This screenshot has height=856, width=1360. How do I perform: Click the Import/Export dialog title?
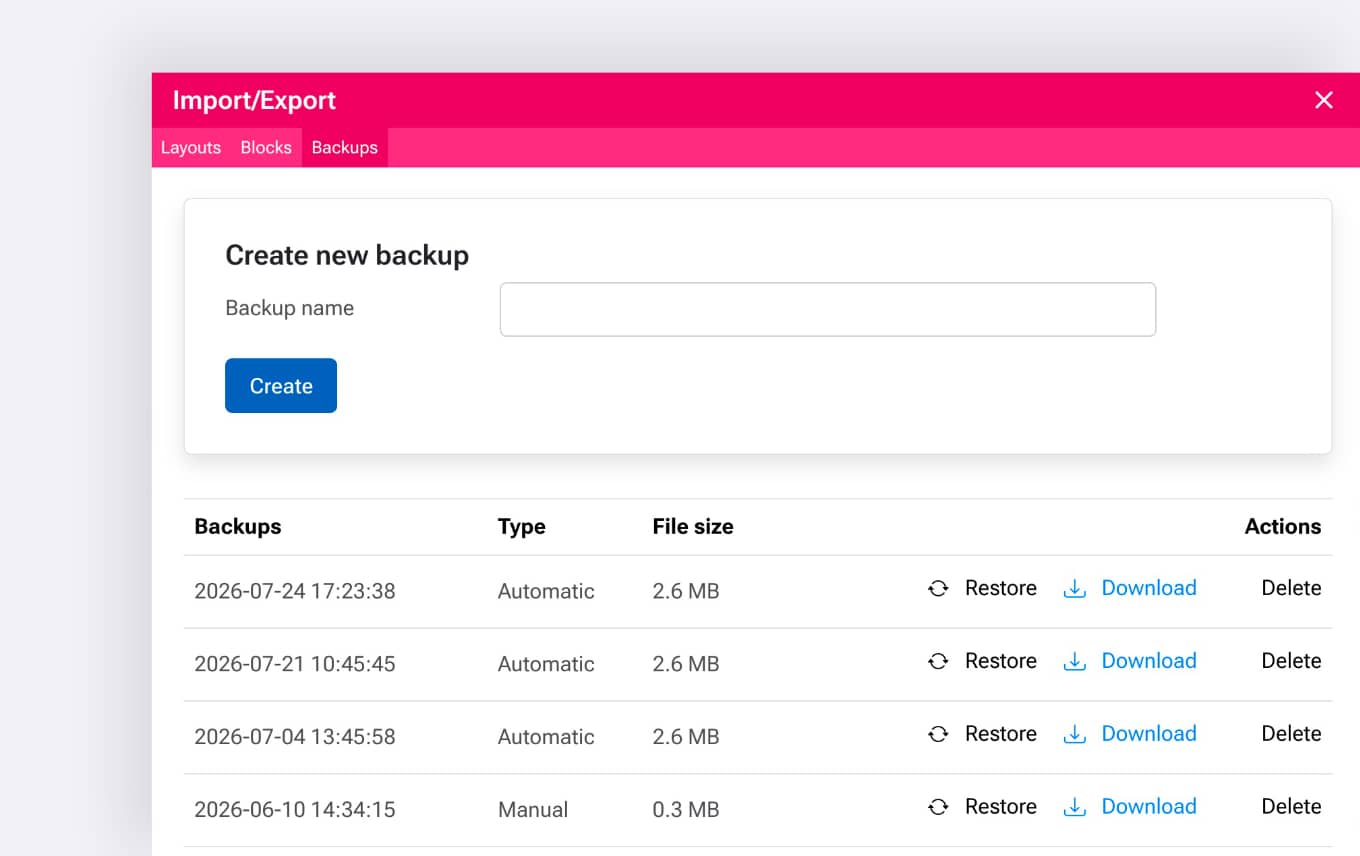tap(254, 100)
